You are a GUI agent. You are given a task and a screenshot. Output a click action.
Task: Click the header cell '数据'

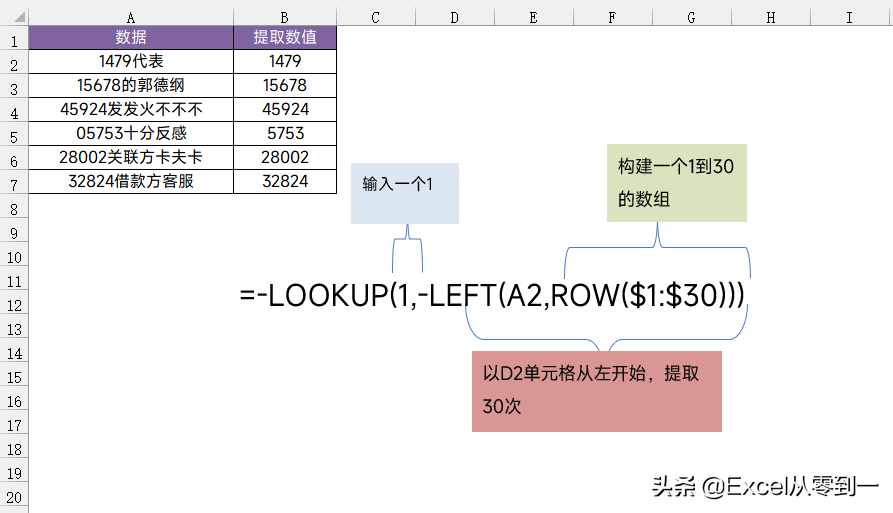tap(131, 38)
